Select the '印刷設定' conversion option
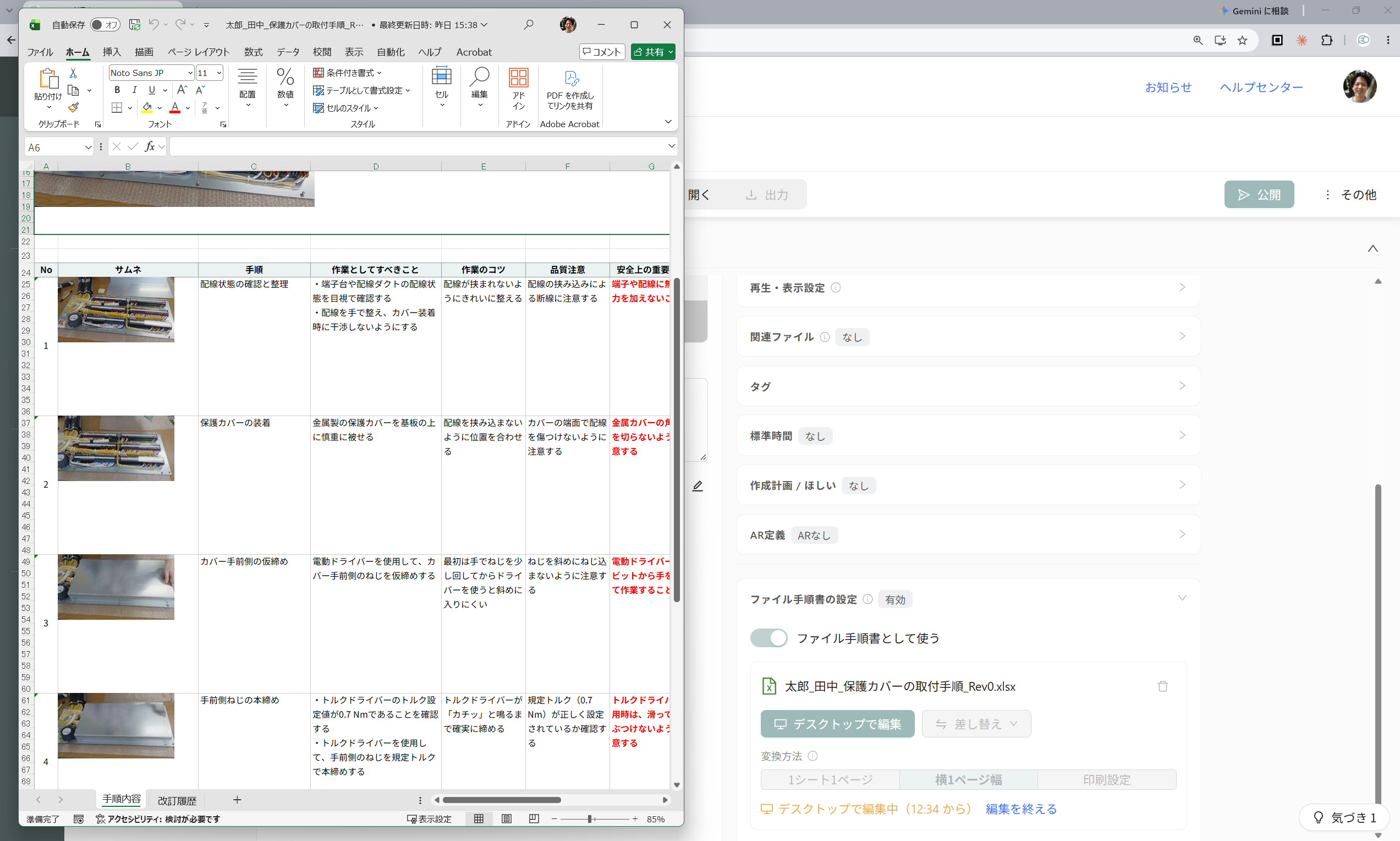This screenshot has height=841, width=1400. [x=1107, y=780]
